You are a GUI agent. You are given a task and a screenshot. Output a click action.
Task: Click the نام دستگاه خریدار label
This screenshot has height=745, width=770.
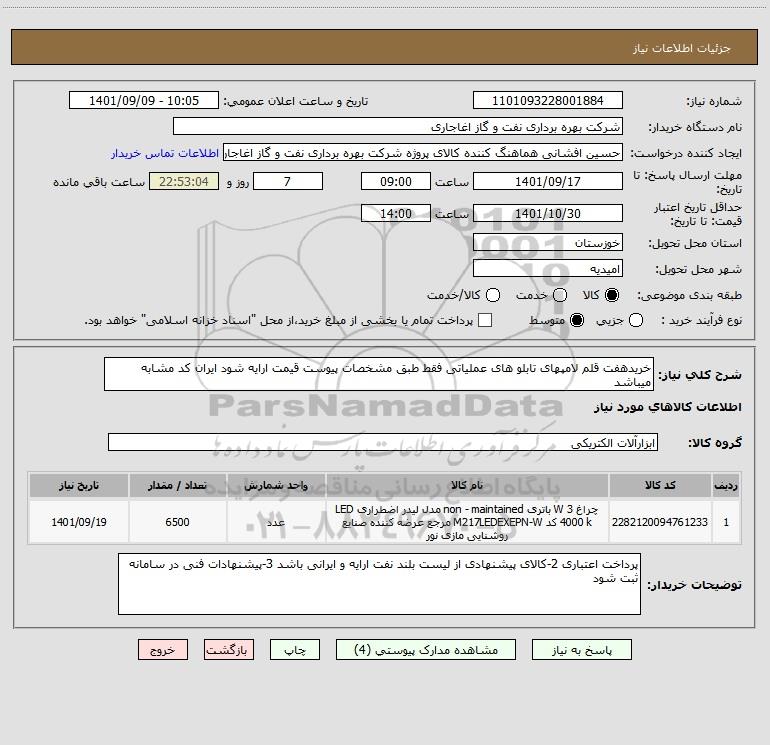pyautogui.click(x=695, y=127)
